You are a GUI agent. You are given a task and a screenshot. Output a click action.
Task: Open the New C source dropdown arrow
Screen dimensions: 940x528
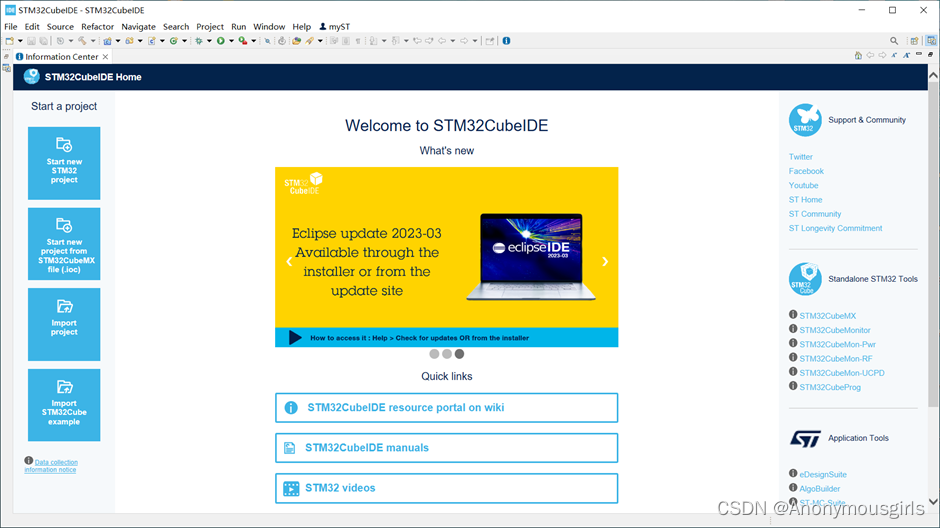click(x=162, y=41)
